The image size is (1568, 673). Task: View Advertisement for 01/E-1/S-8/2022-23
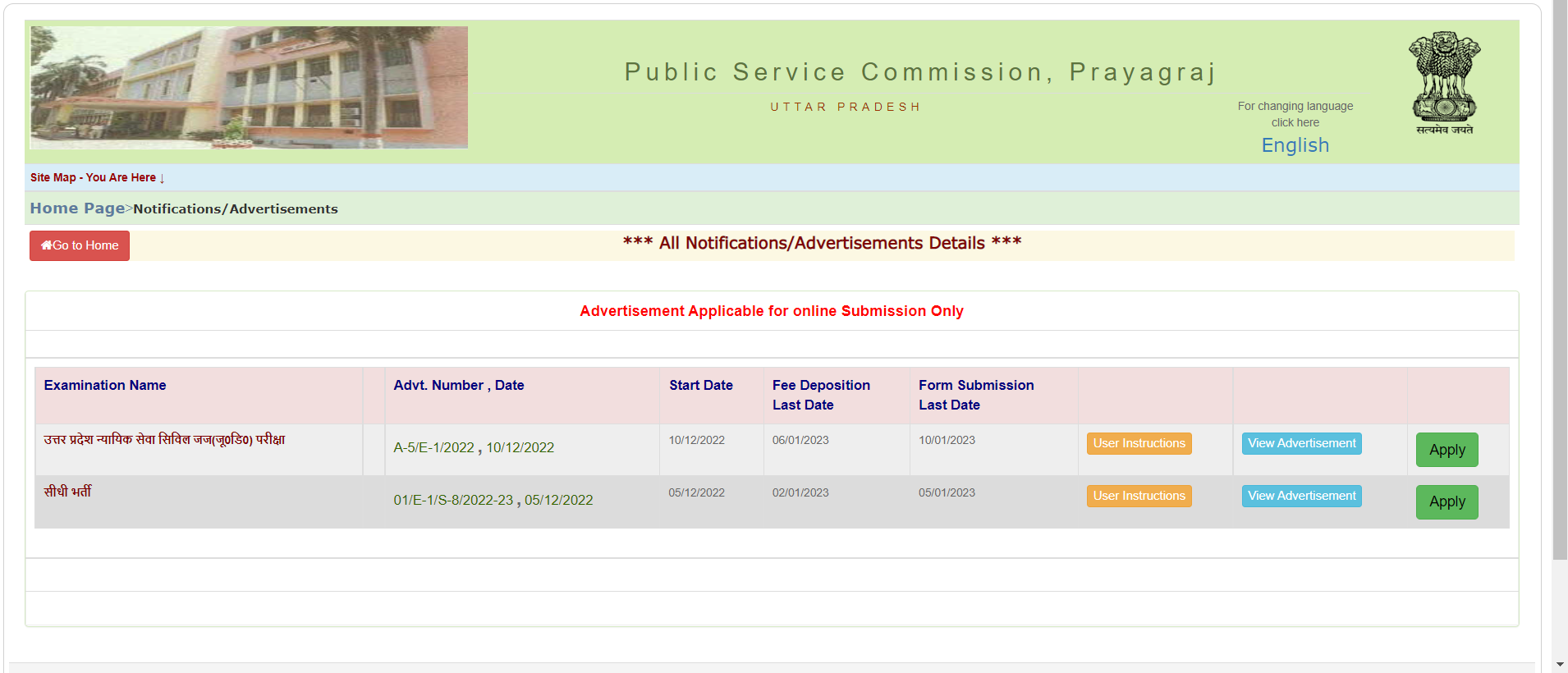(1301, 496)
